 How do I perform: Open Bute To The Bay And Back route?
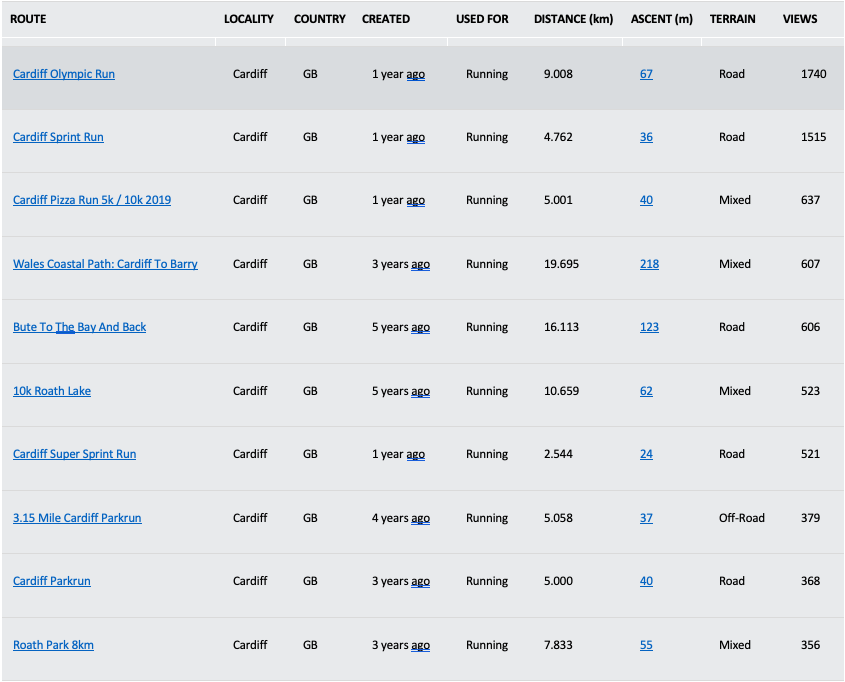tap(79, 327)
